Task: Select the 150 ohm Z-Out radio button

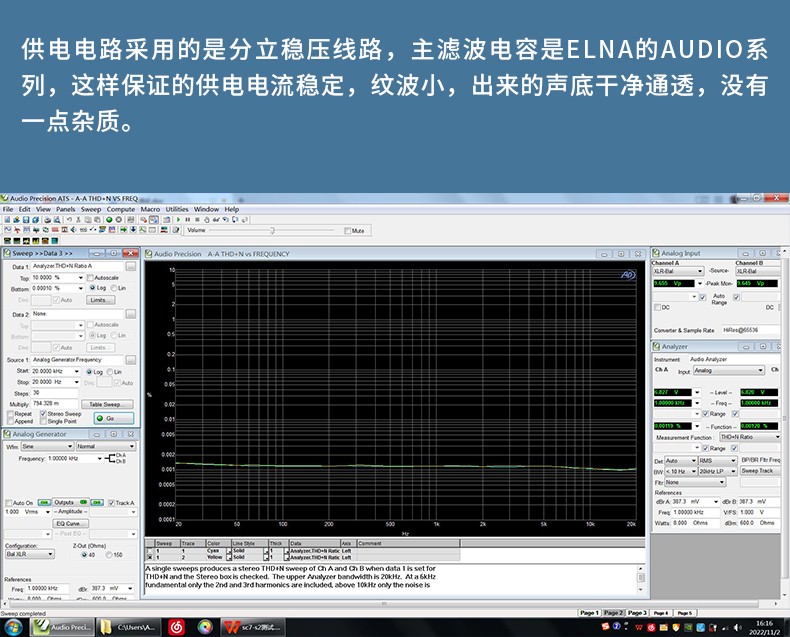Action: [109, 555]
